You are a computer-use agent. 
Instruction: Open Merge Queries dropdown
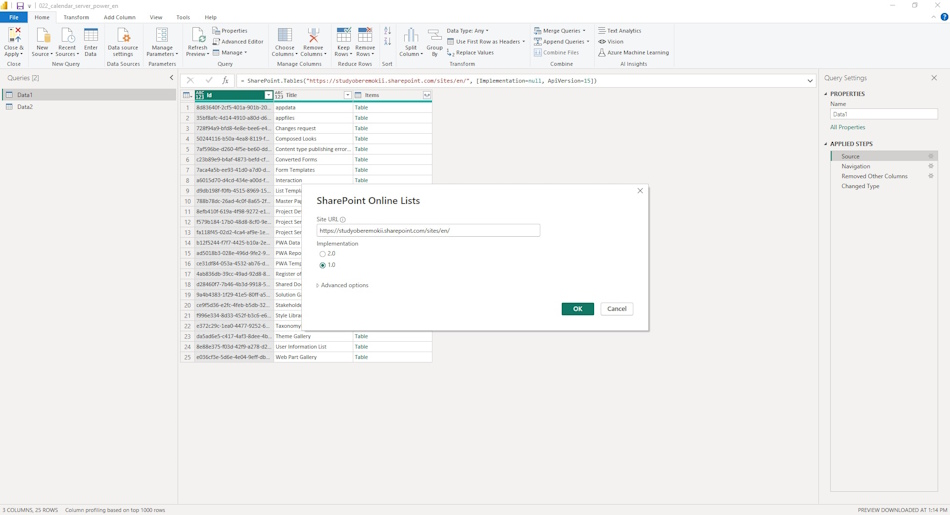(559, 31)
